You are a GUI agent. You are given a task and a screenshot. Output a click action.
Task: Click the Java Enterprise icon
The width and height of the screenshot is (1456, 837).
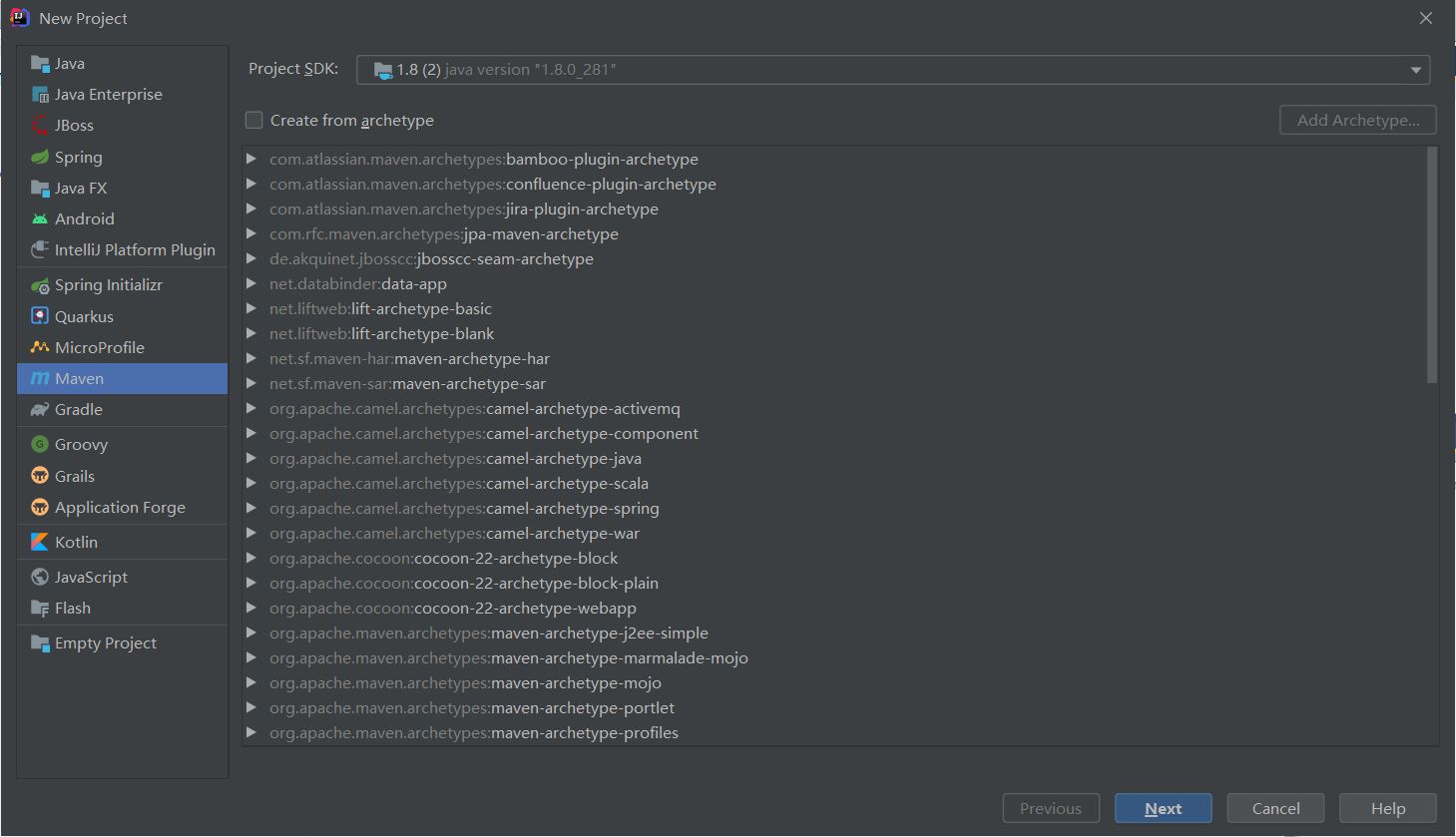[40, 95]
